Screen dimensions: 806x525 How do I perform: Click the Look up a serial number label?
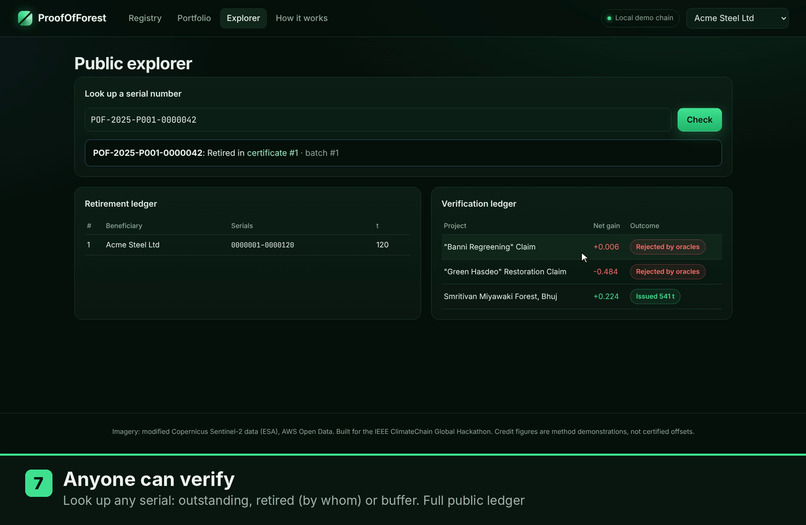coord(133,94)
